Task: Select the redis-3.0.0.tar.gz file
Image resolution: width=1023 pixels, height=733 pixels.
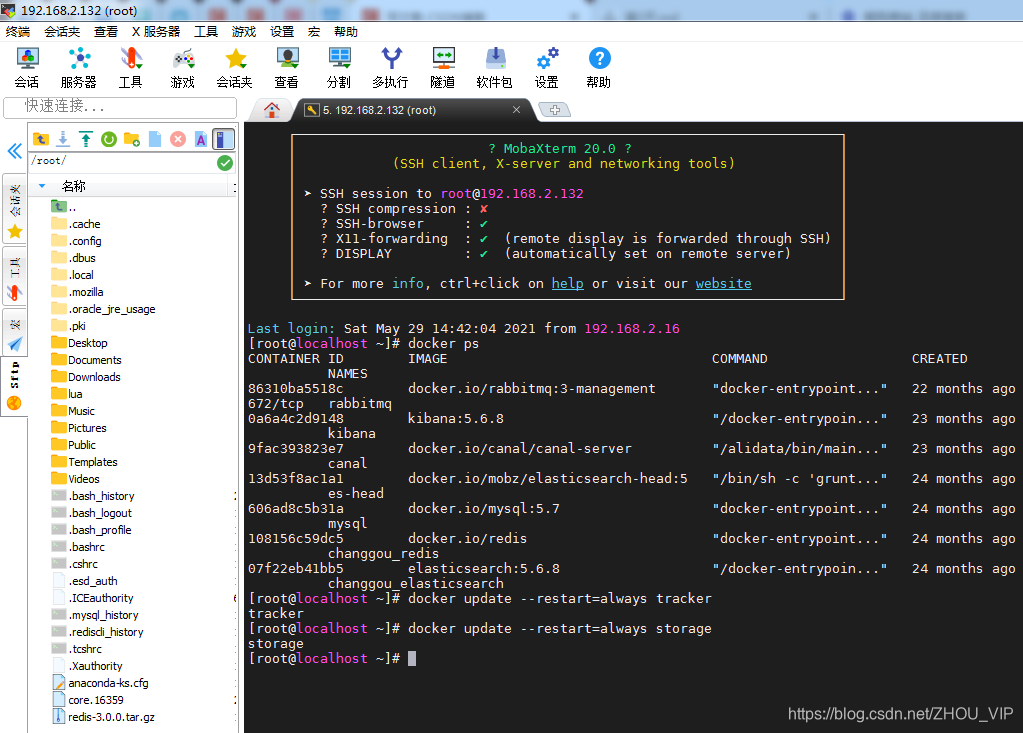Action: 103,717
